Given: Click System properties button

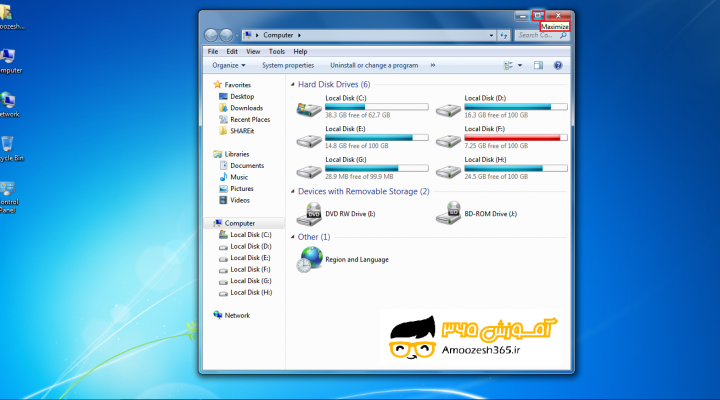Looking at the screenshot, I should [x=288, y=65].
